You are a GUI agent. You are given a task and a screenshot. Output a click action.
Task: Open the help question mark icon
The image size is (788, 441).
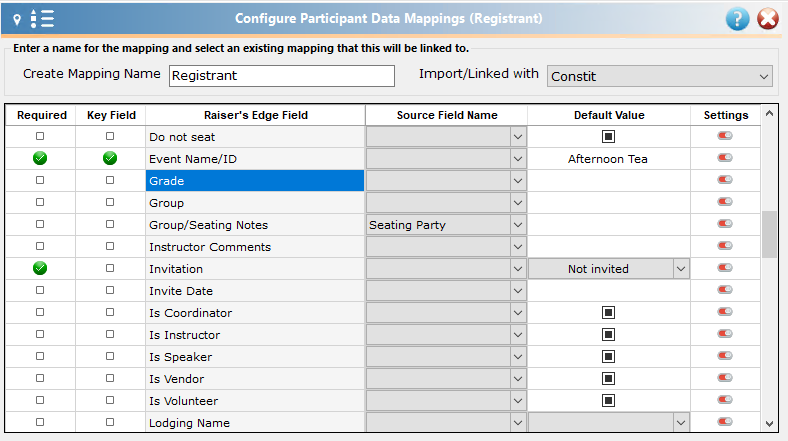[x=737, y=19]
